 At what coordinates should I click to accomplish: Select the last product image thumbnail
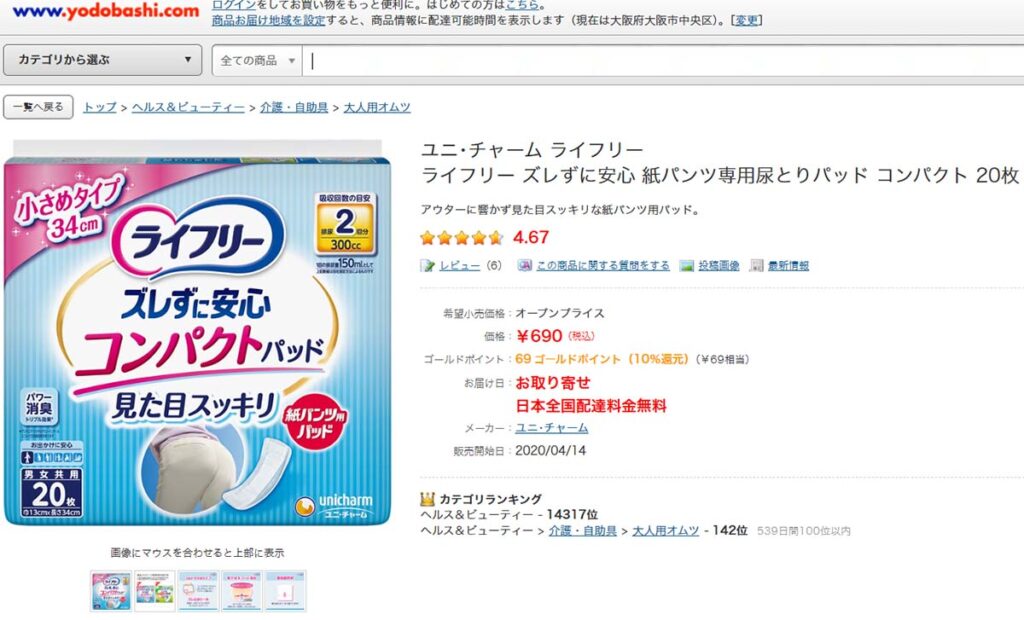point(285,590)
